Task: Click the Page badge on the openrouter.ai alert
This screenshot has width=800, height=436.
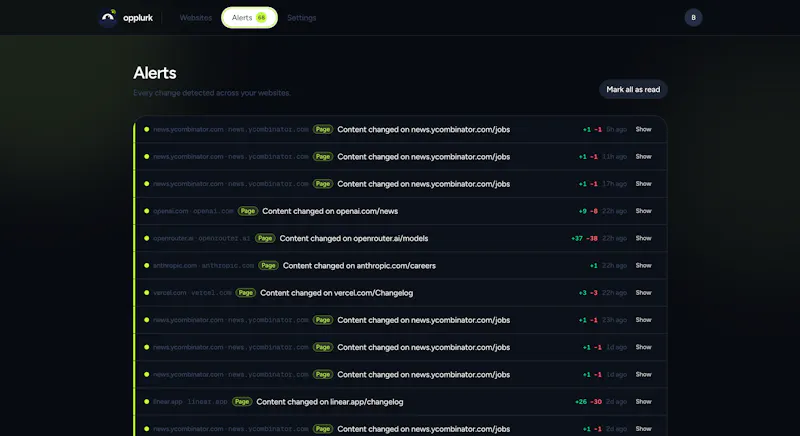Action: tap(265, 238)
